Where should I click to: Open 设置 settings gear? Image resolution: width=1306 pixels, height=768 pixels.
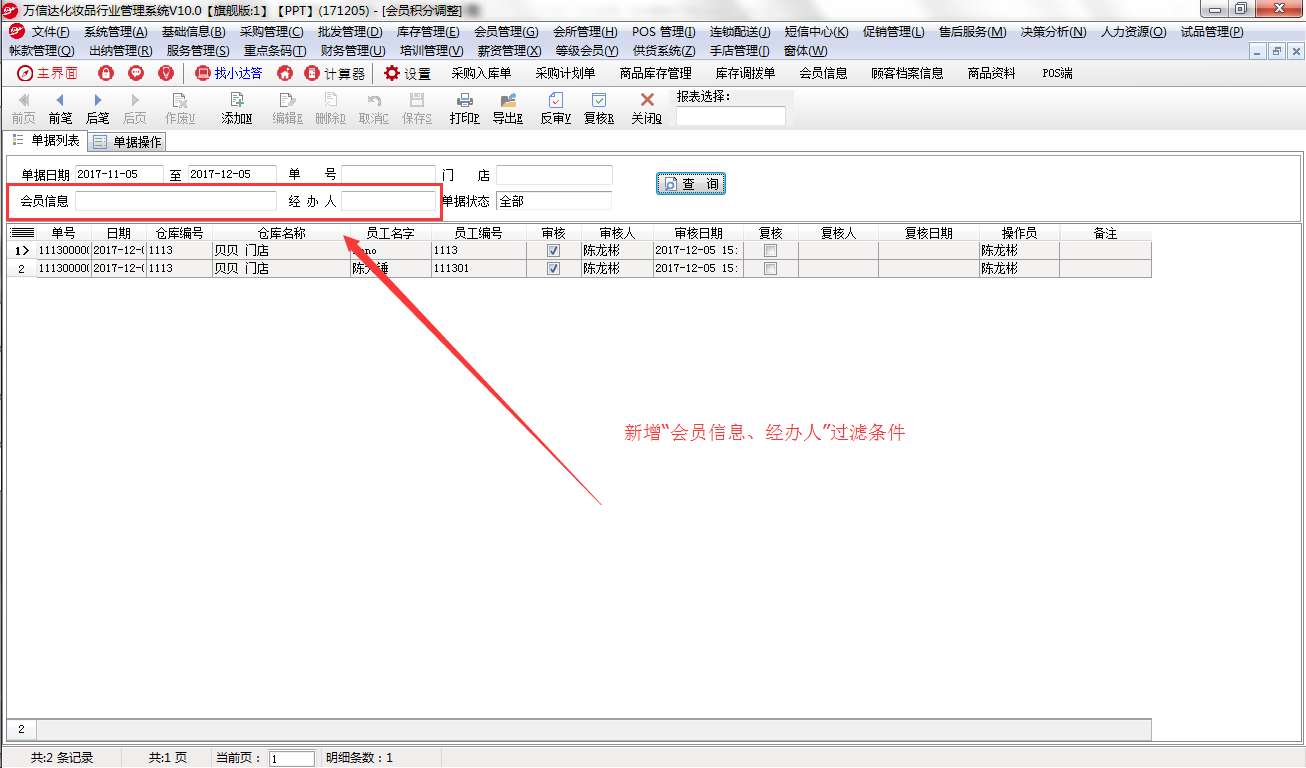coord(407,73)
